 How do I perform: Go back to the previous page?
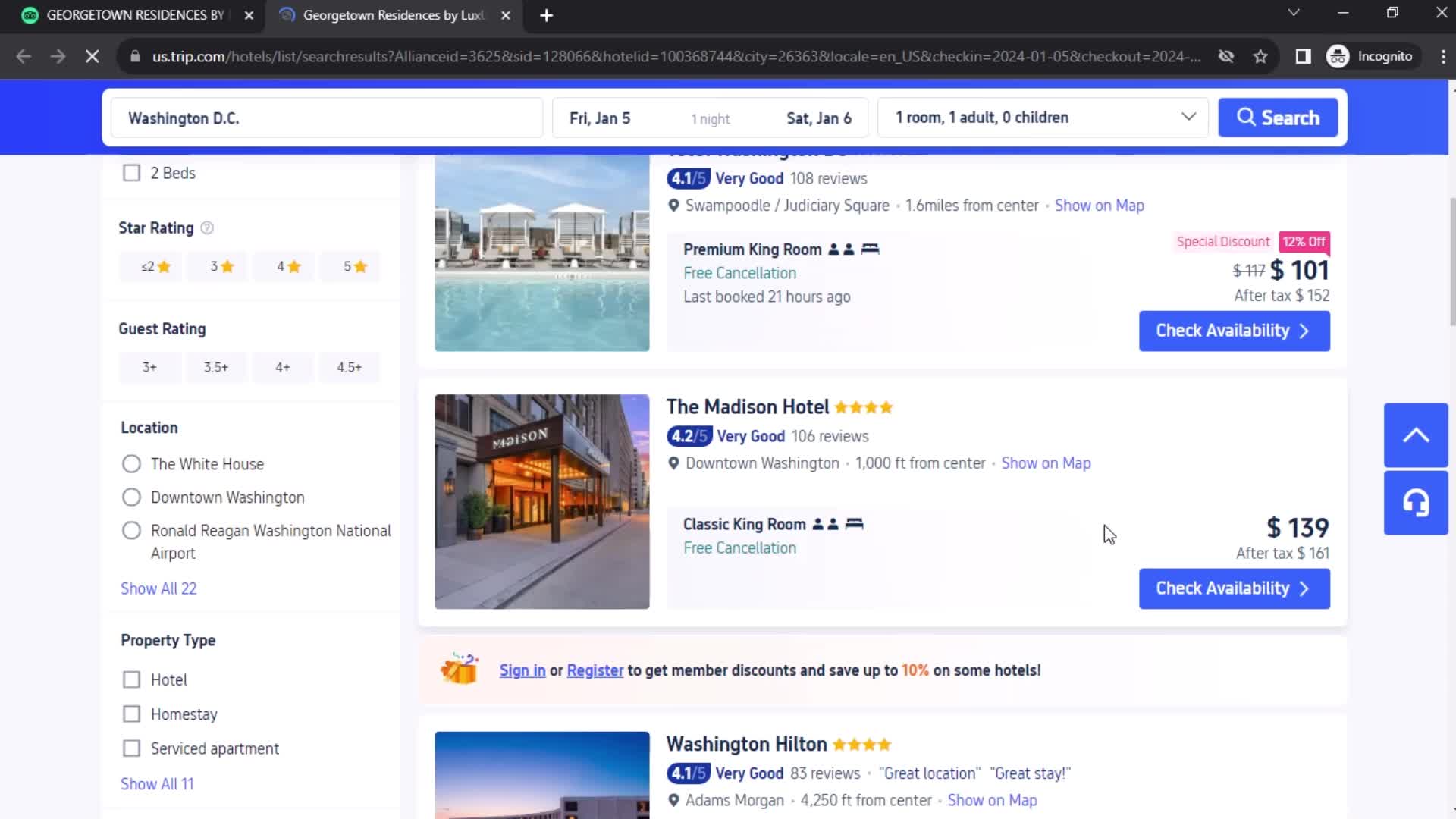tap(24, 56)
